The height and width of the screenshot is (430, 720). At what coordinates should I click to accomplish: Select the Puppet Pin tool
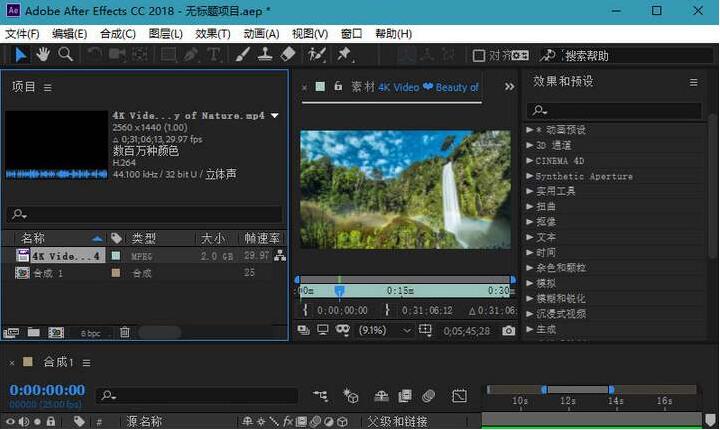(344, 55)
